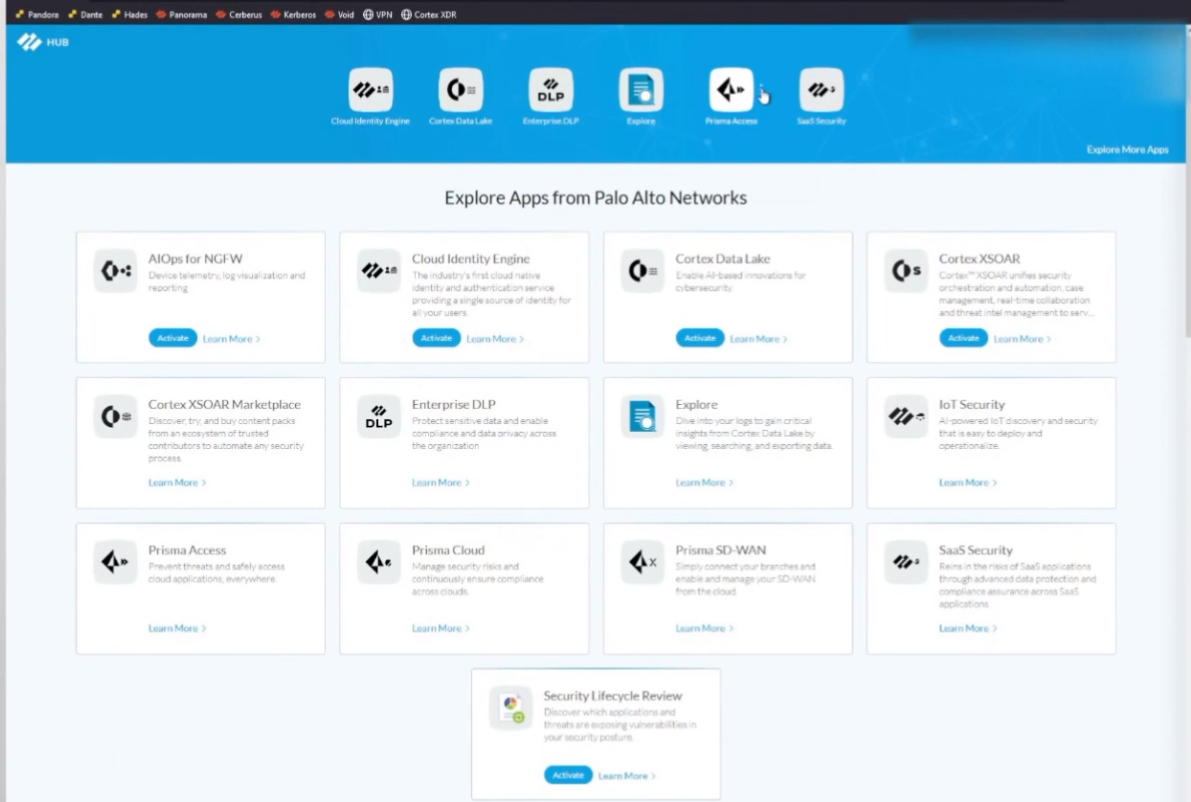
Task: Open the Cortex XDR bookmark
Action: [x=428, y=14]
